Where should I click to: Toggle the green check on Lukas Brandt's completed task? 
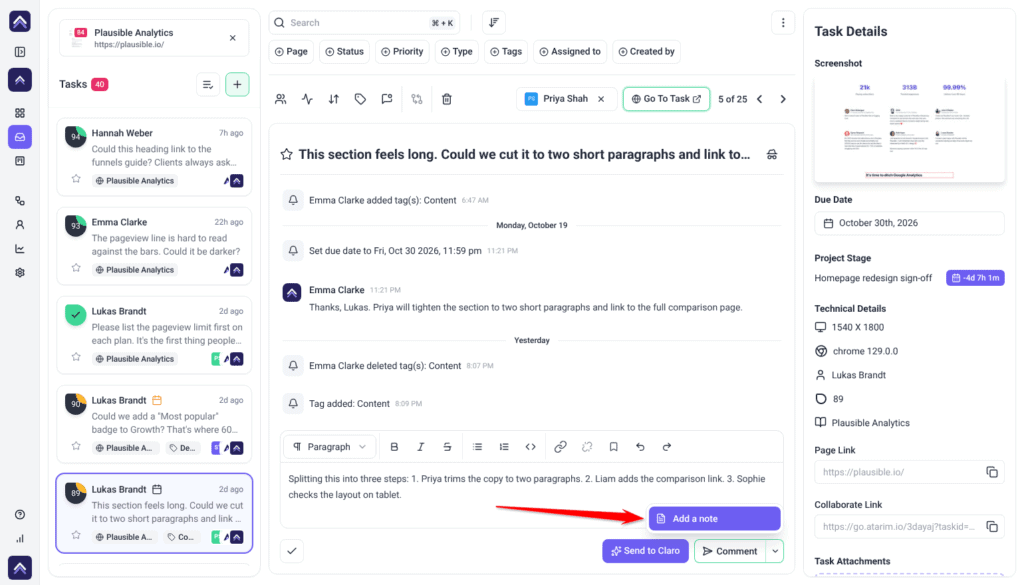76,315
